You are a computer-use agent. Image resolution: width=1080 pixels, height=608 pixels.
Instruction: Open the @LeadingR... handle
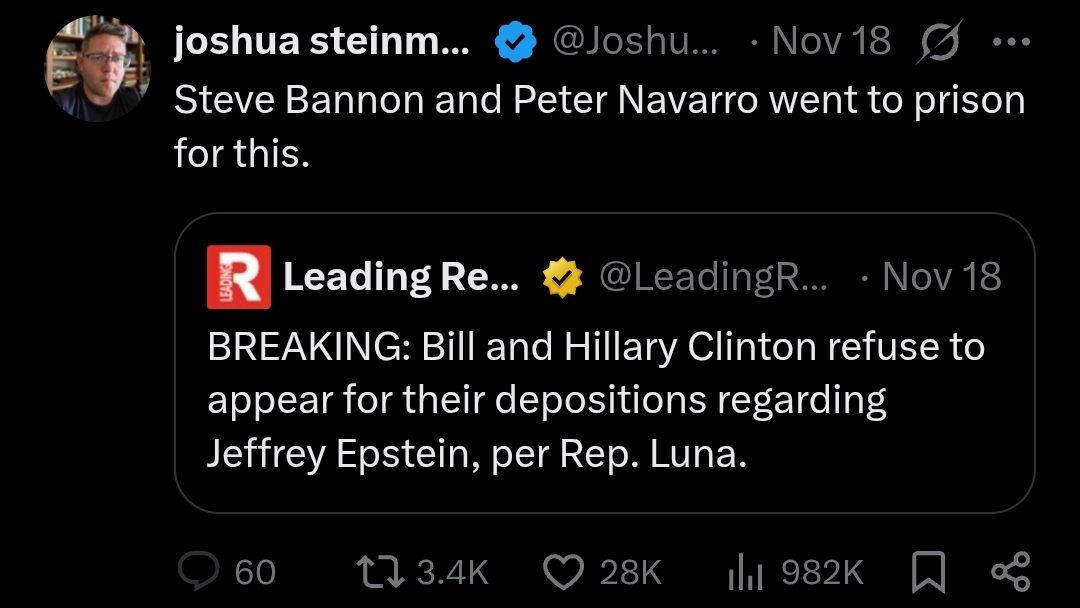coord(713,277)
